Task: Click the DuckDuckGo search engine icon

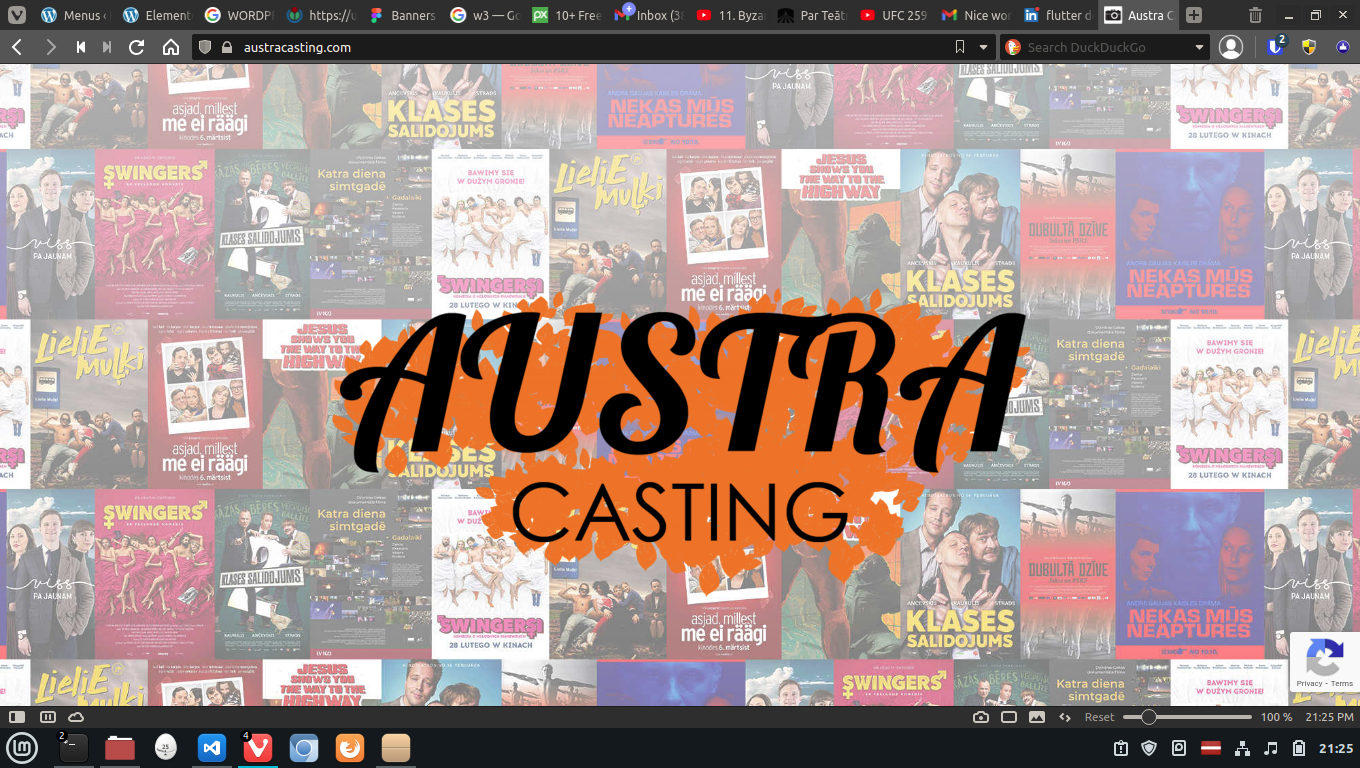Action: [x=1012, y=47]
